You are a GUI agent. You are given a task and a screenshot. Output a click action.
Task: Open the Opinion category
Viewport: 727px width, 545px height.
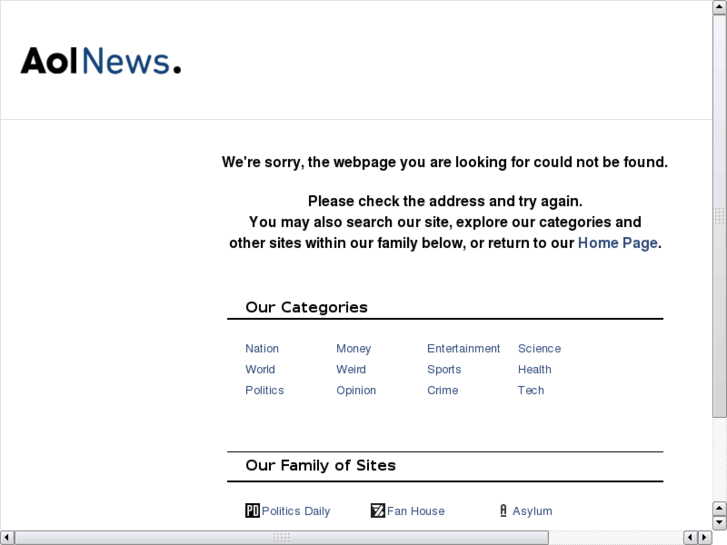356,390
